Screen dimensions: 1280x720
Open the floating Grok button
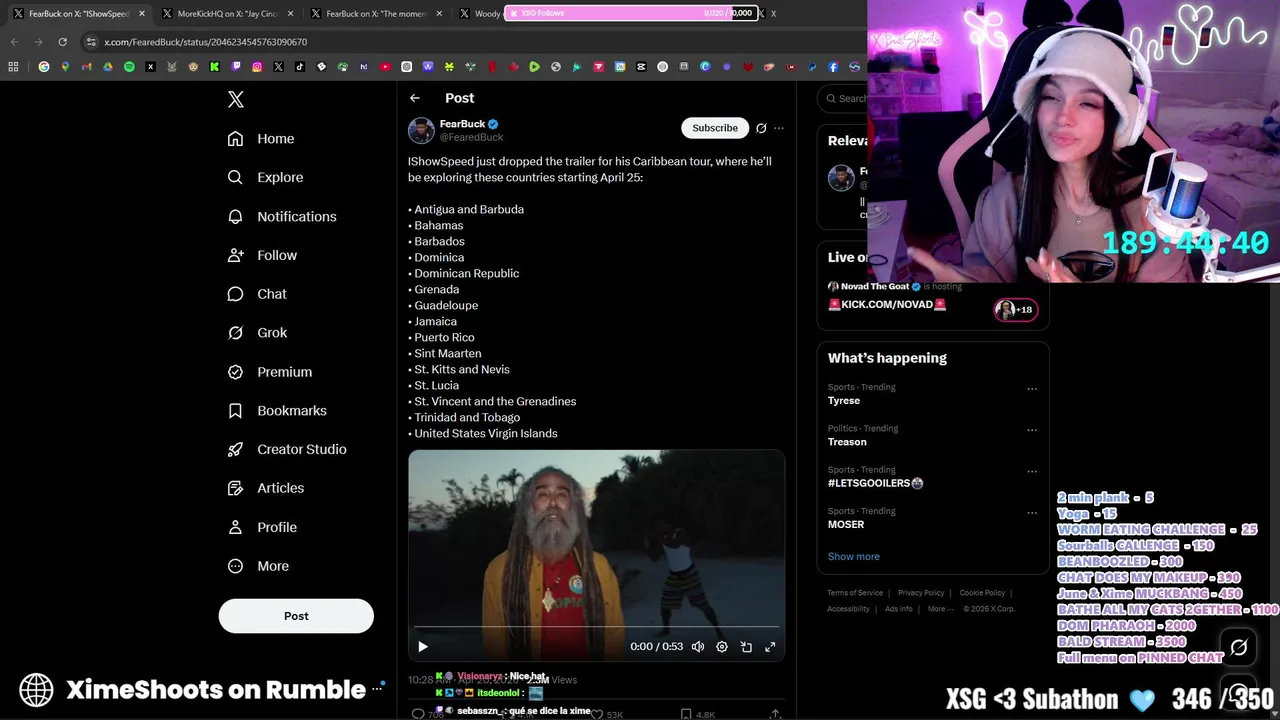(1239, 647)
